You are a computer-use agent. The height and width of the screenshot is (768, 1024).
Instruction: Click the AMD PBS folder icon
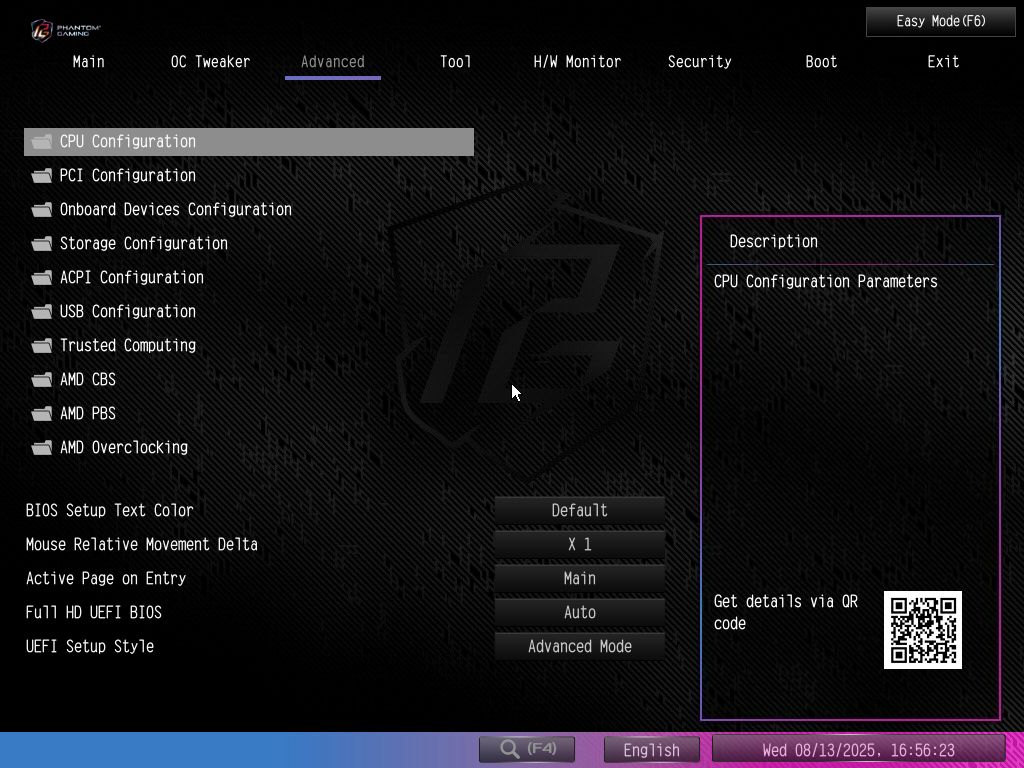coord(42,413)
